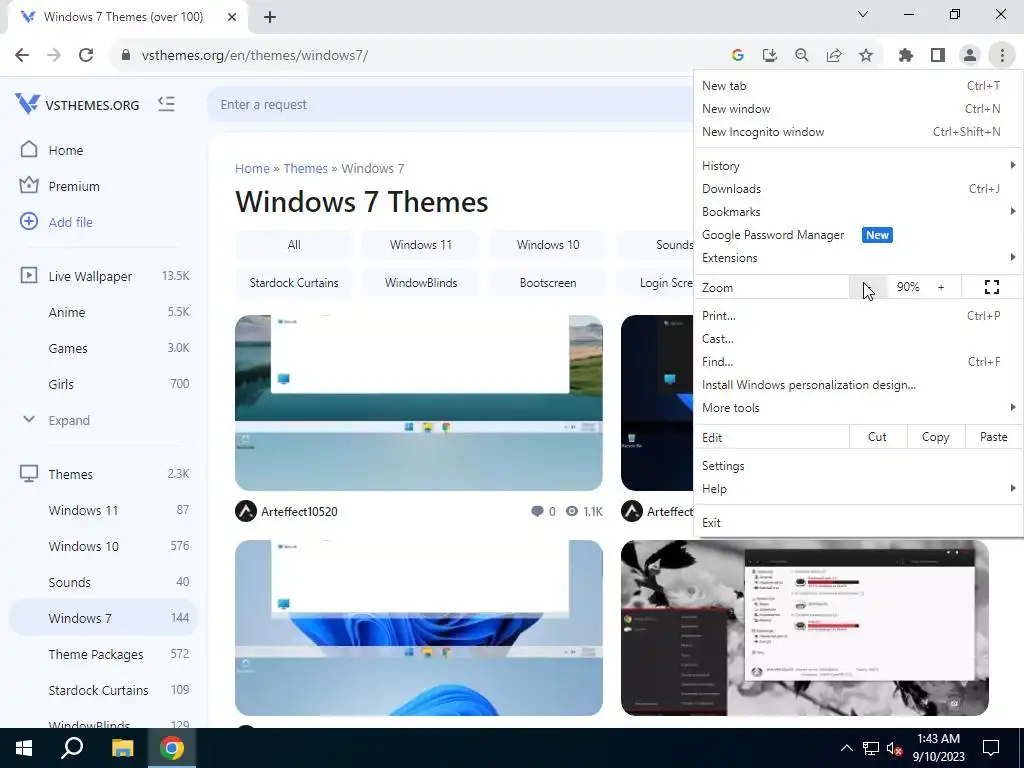Click the volume icon in system tray
This screenshot has height=768, width=1024.
pyautogui.click(x=895, y=748)
